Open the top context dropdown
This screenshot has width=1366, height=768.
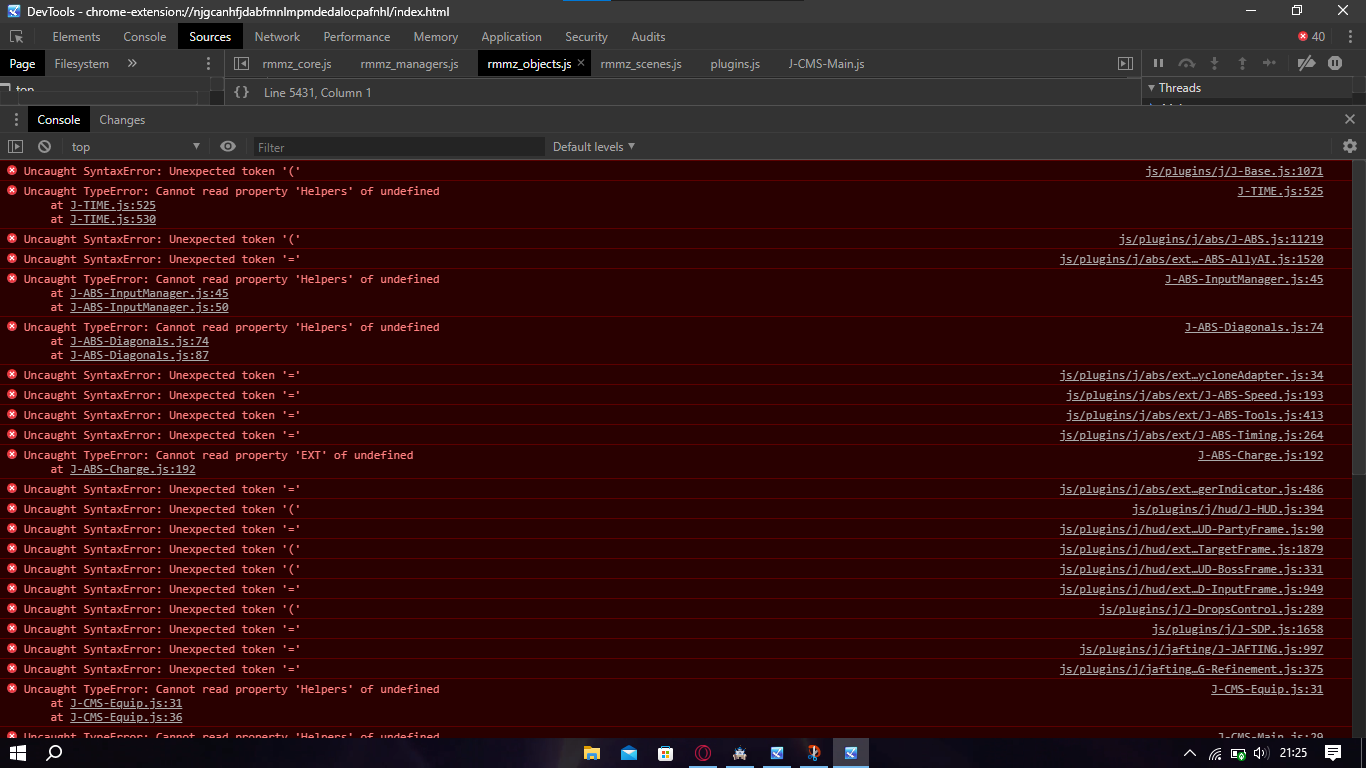(136, 147)
